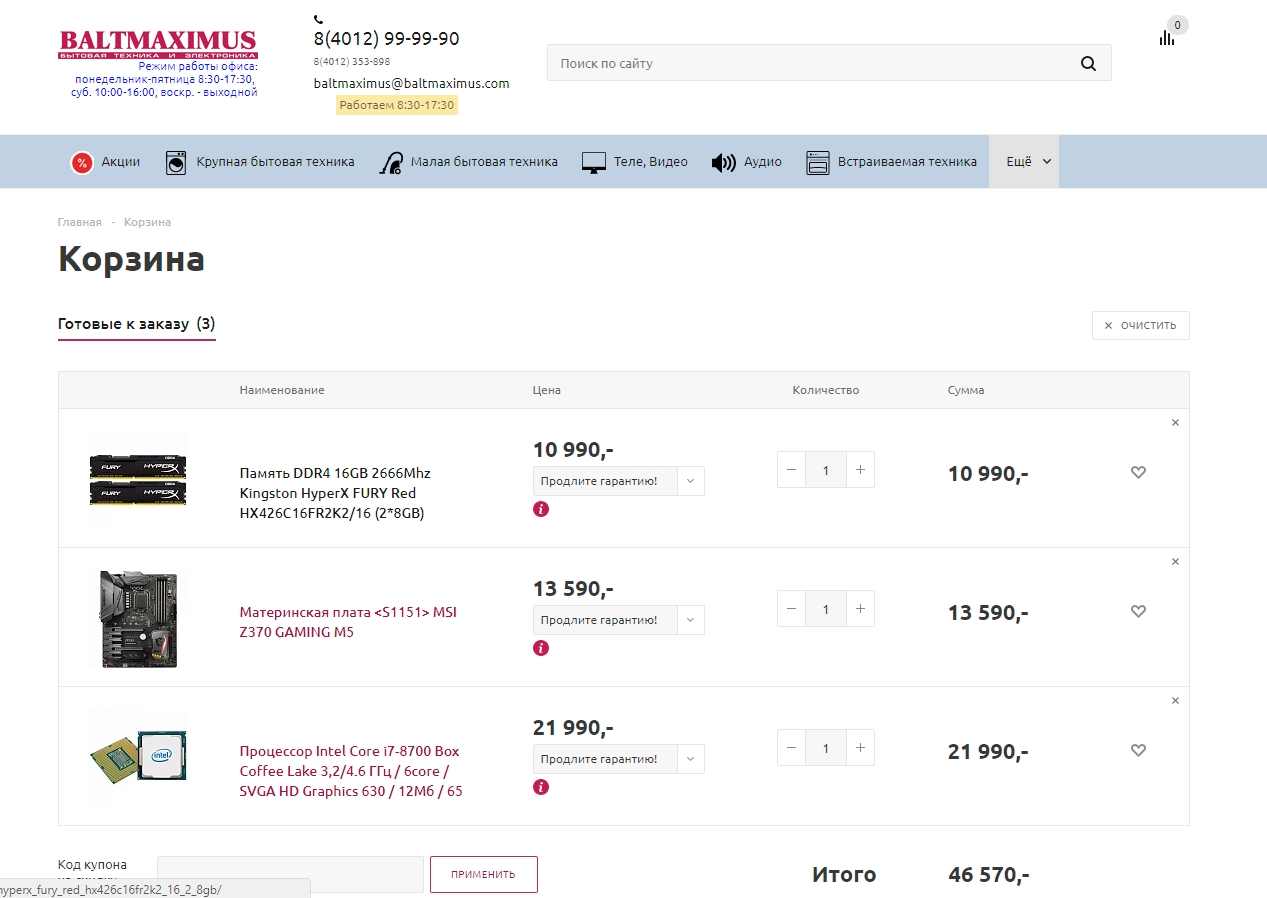Add Kingston memory to favorites heart
Image resolution: width=1267 pixels, height=898 pixels.
[x=1138, y=473]
